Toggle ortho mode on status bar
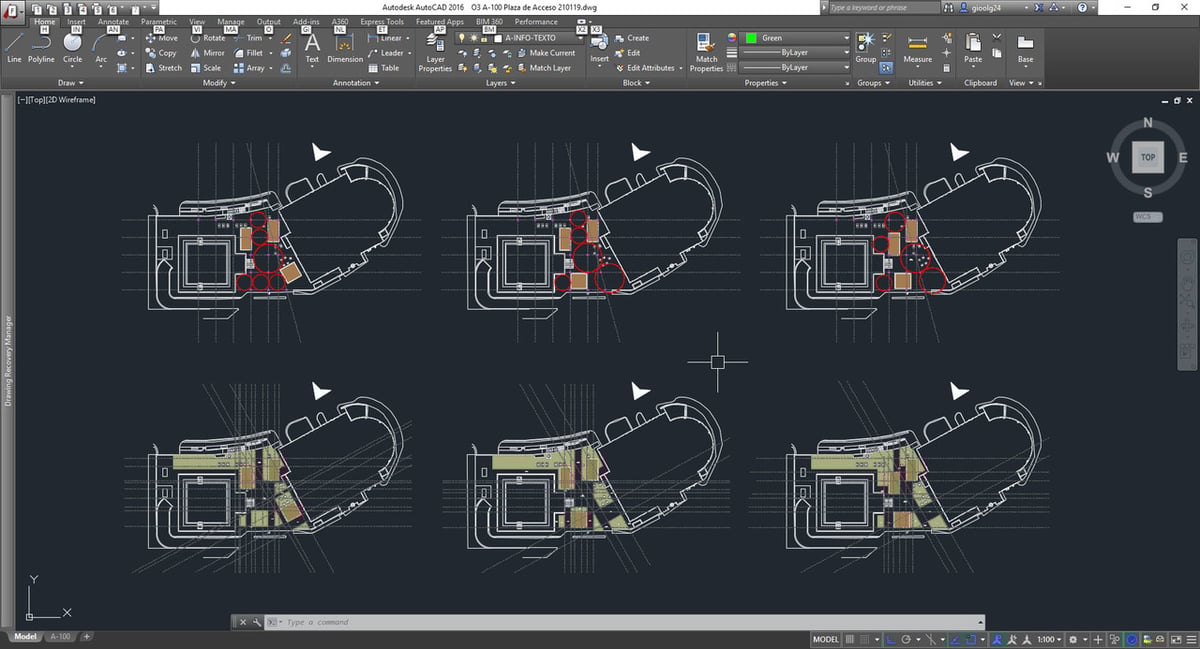Screen dimensions: 1200x649 [x=889, y=638]
